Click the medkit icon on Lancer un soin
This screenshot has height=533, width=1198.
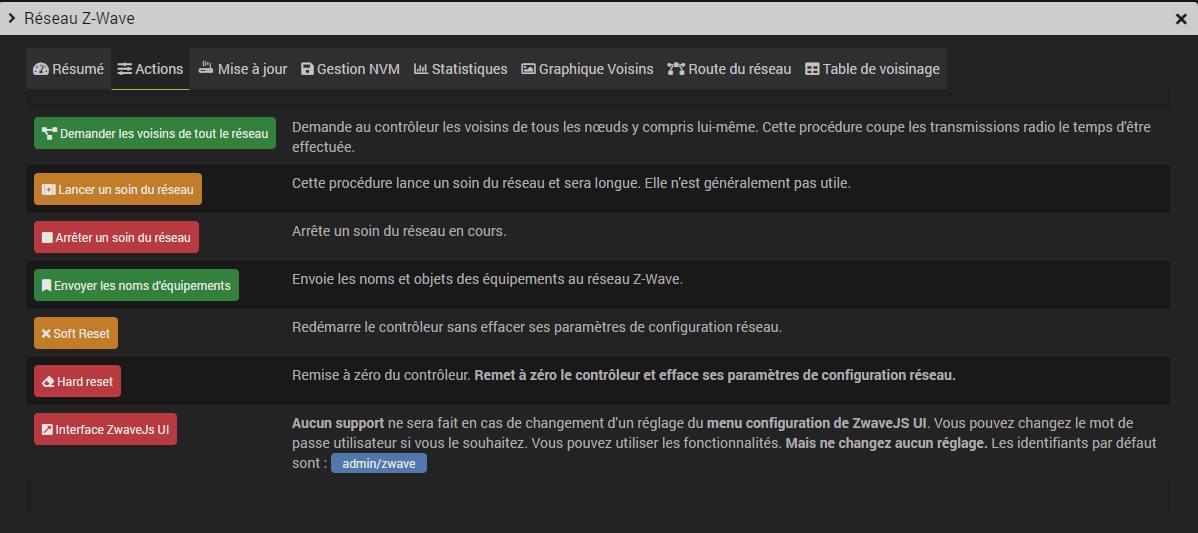pyautogui.click(x=48, y=189)
